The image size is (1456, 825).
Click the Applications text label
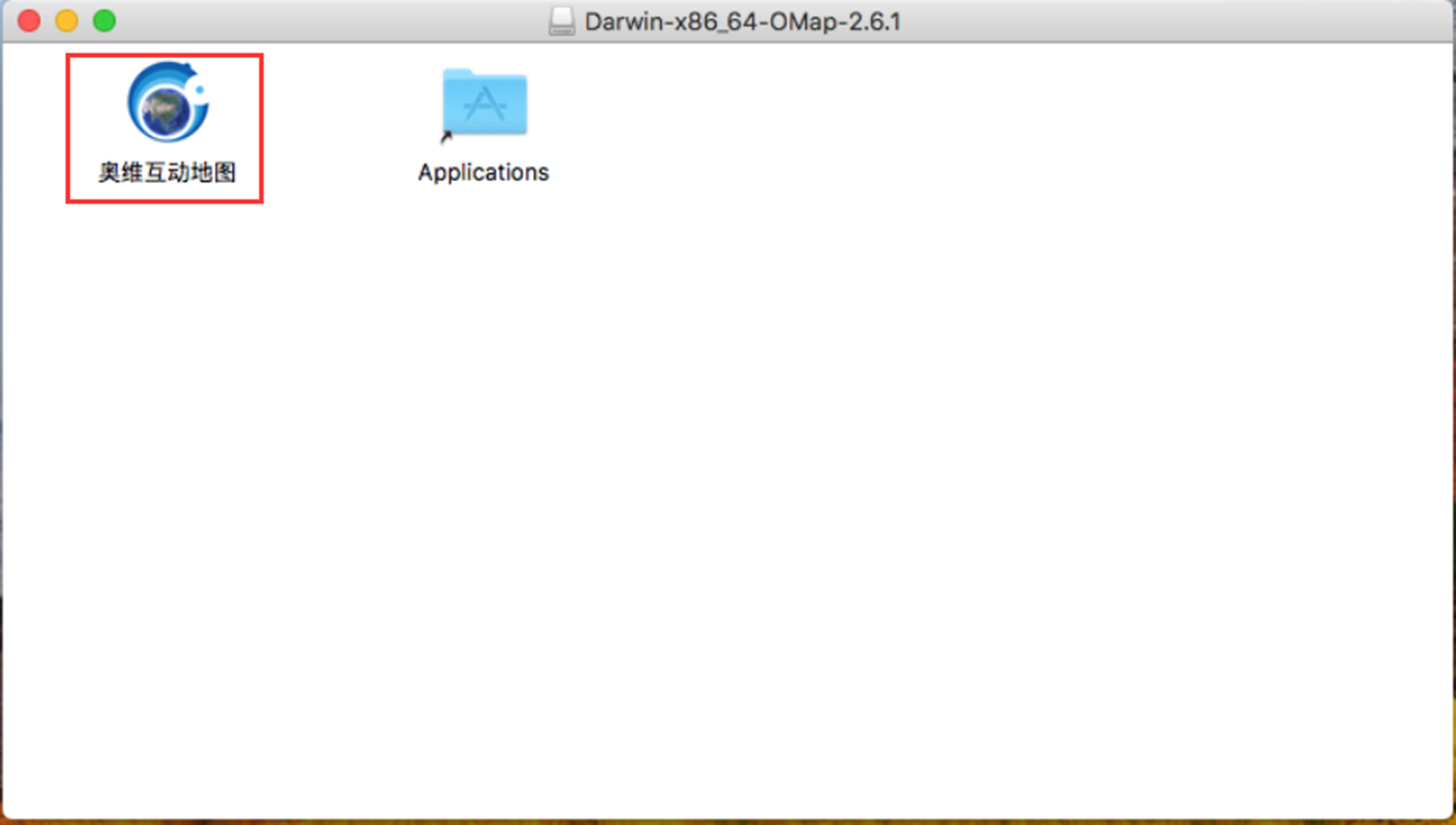(483, 172)
